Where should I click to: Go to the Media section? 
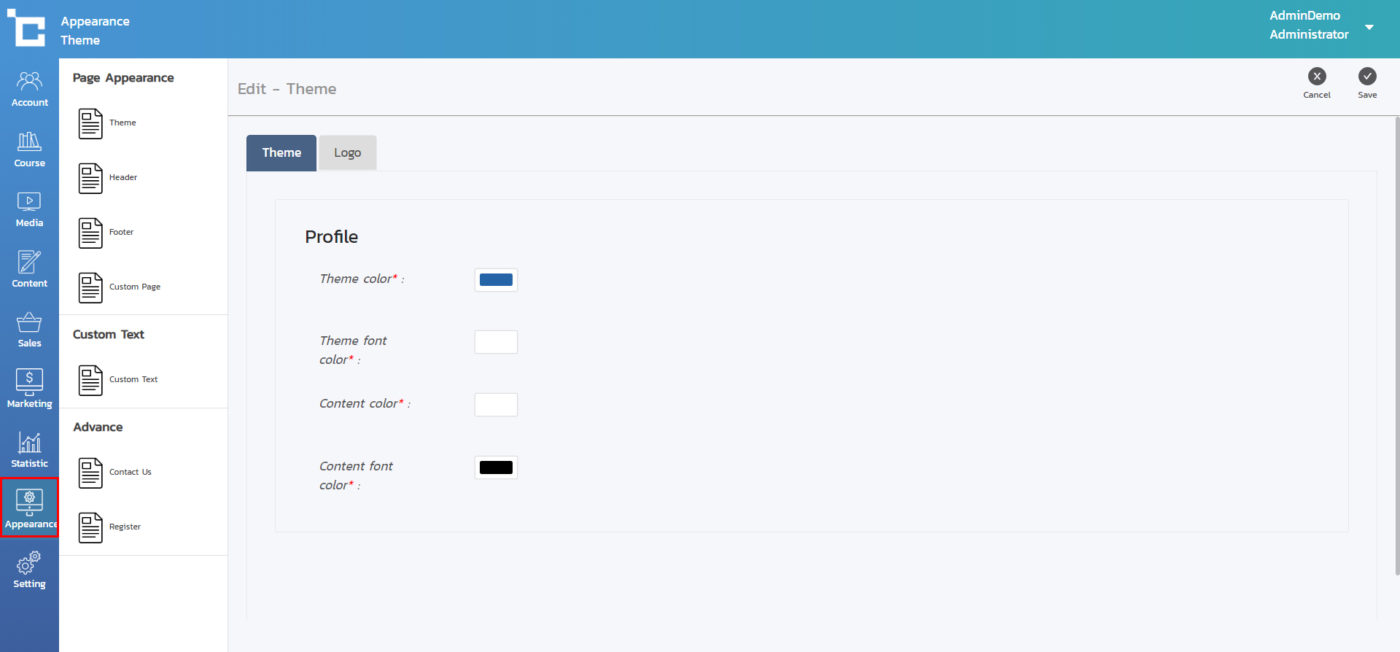(x=29, y=208)
